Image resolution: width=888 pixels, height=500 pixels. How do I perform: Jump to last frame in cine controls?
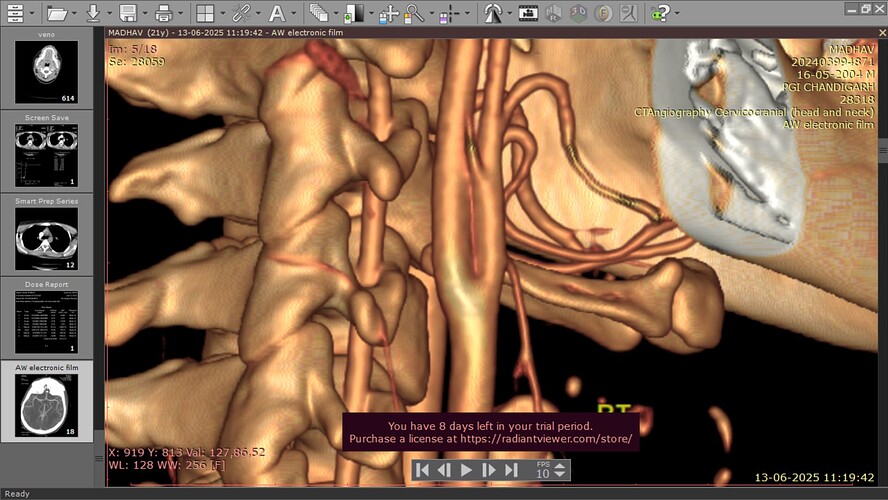coord(511,470)
